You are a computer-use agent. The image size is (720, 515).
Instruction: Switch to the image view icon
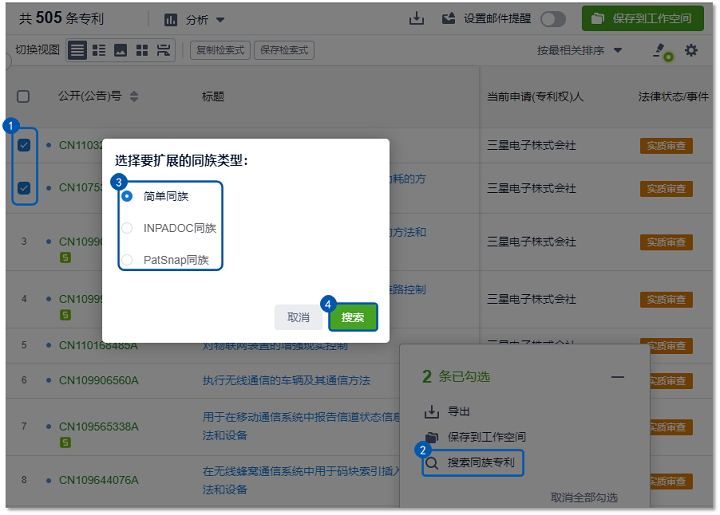click(x=120, y=50)
